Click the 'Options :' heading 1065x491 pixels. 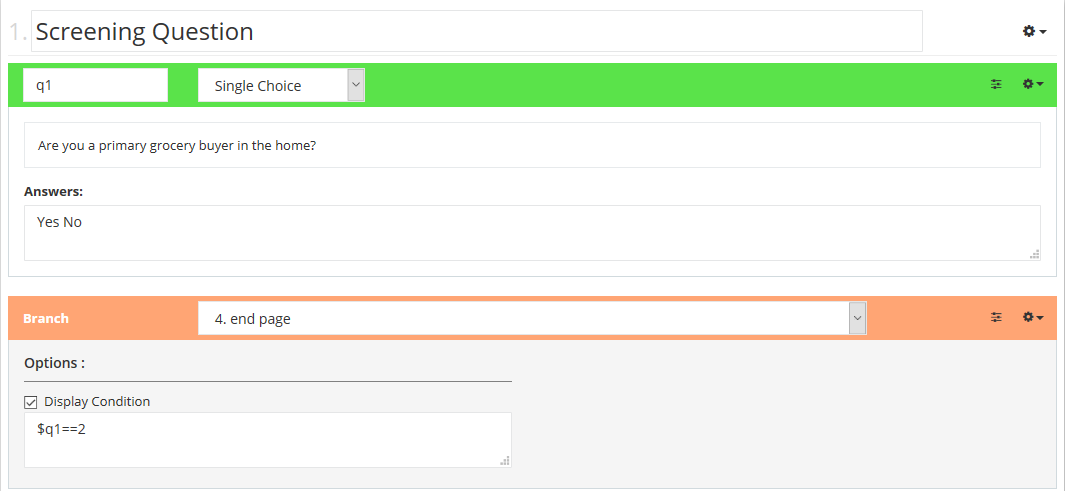(54, 363)
